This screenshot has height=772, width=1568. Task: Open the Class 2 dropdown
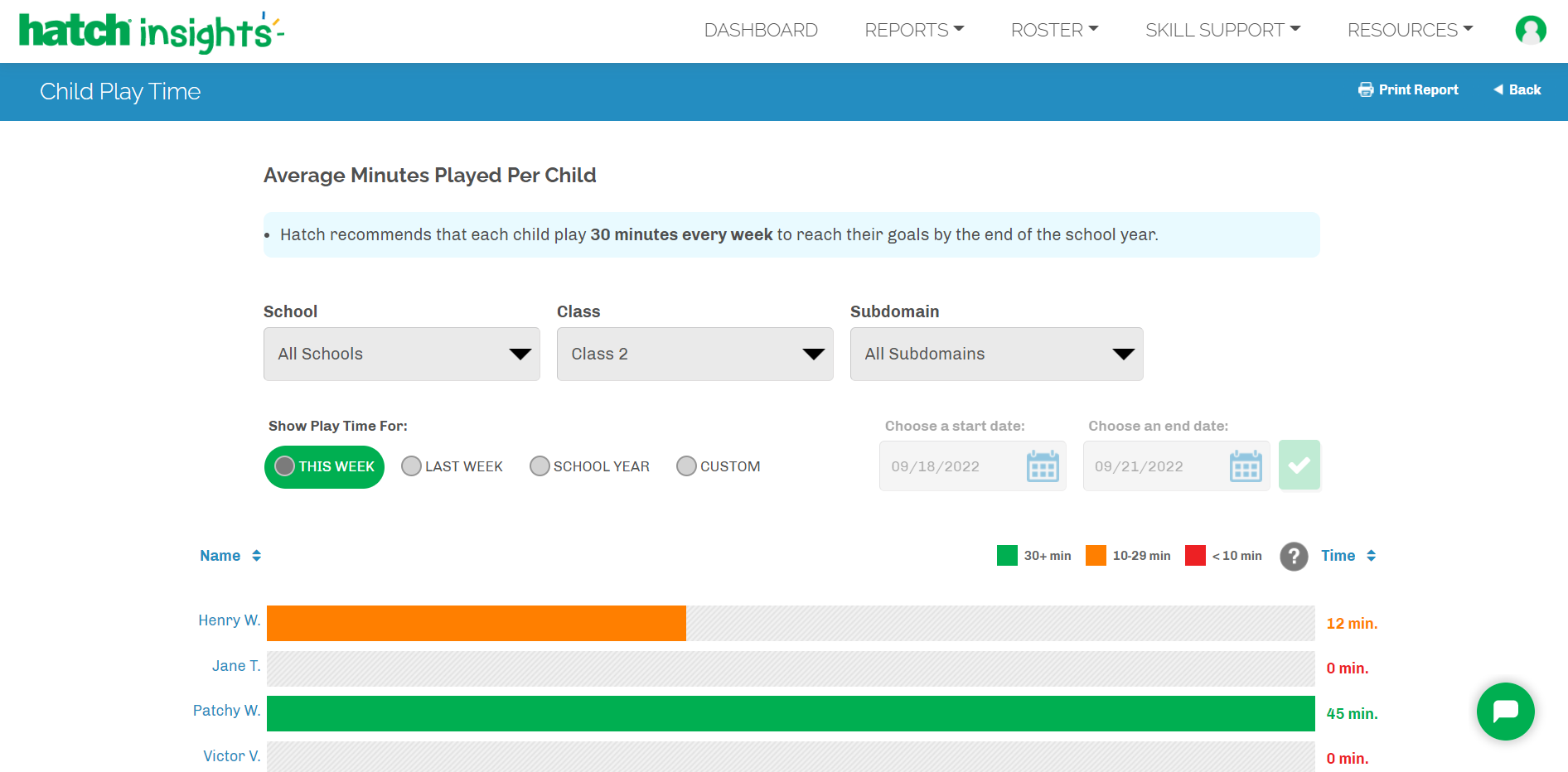pyautogui.click(x=694, y=355)
